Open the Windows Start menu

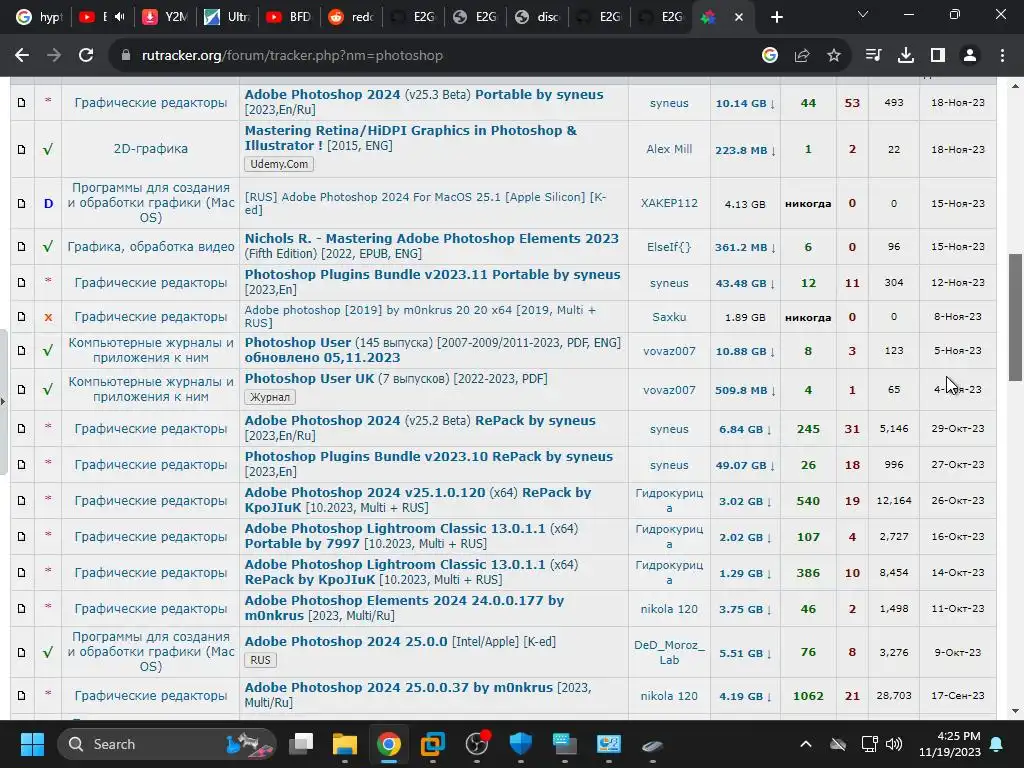[x=32, y=744]
